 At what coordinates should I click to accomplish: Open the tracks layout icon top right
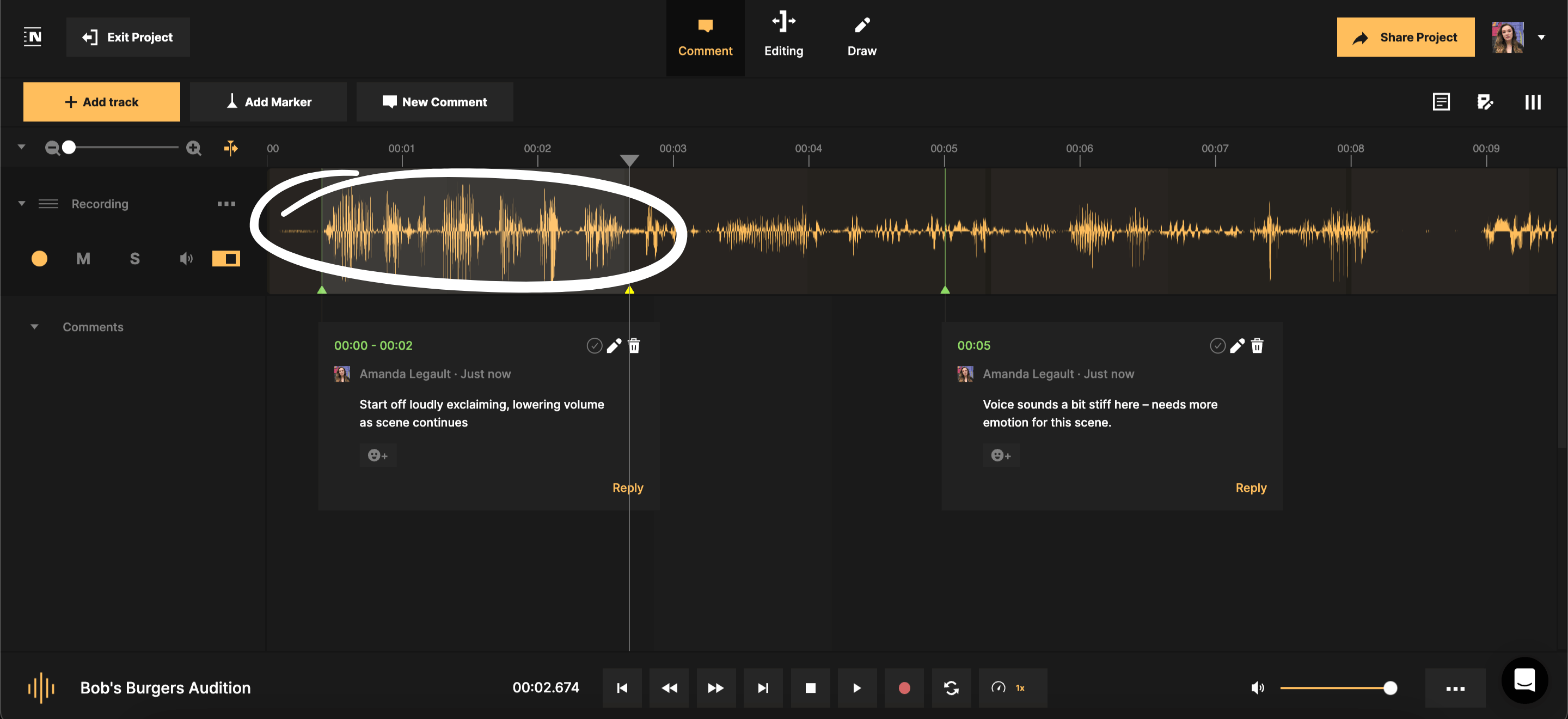(1533, 102)
